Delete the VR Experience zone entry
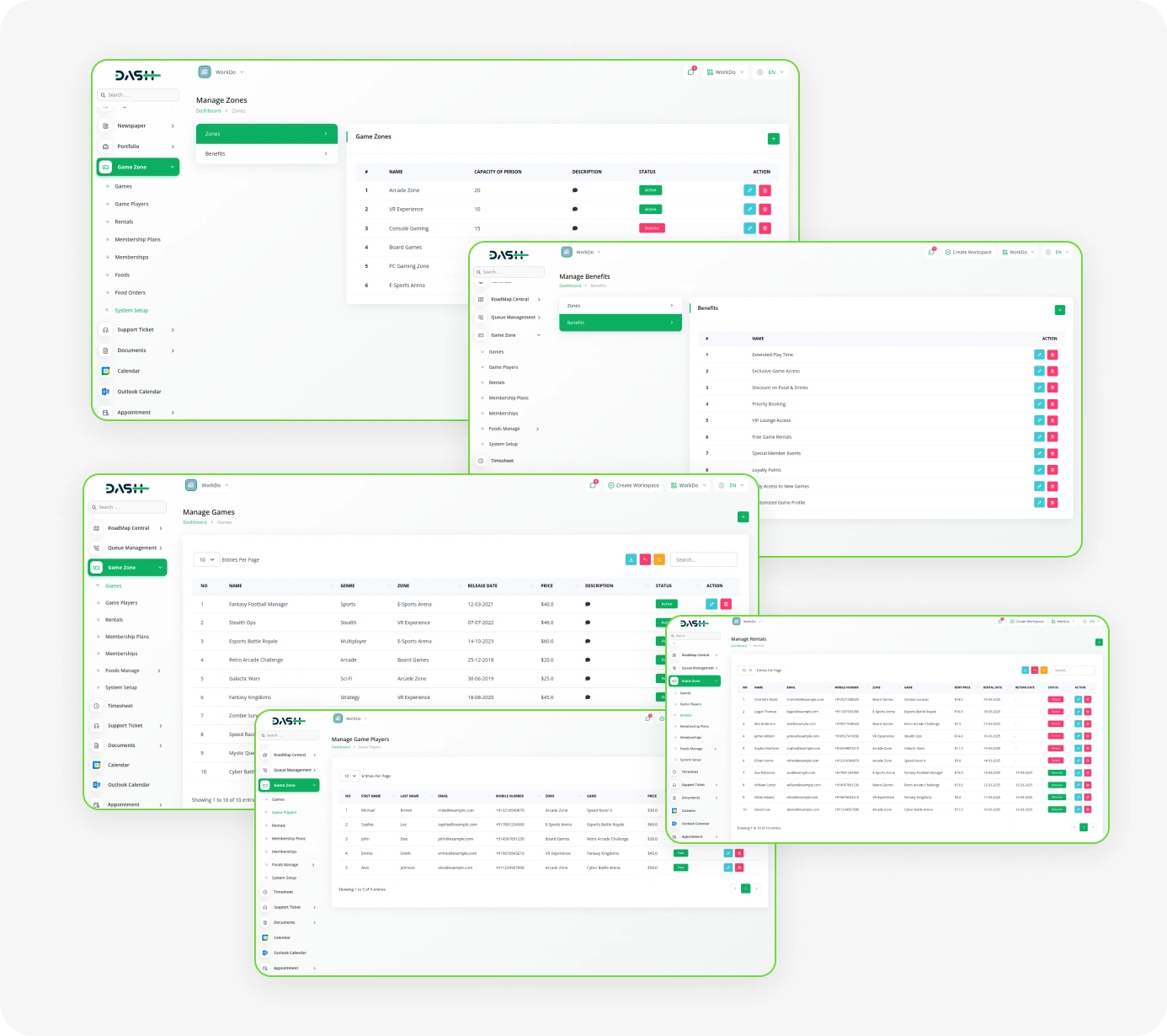 click(x=765, y=210)
